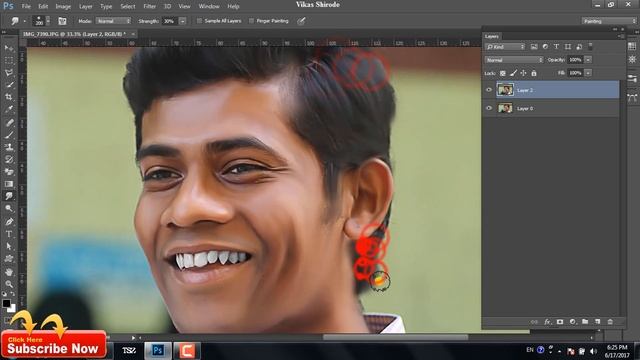Select the Lasso tool

(9, 73)
